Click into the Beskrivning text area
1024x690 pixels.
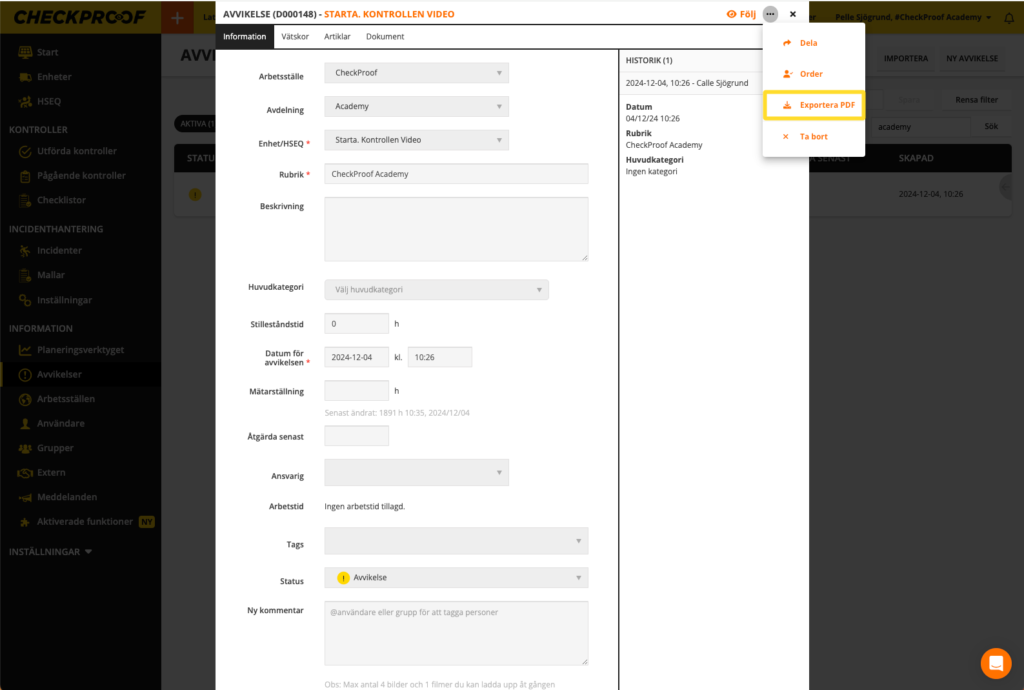[x=456, y=229]
